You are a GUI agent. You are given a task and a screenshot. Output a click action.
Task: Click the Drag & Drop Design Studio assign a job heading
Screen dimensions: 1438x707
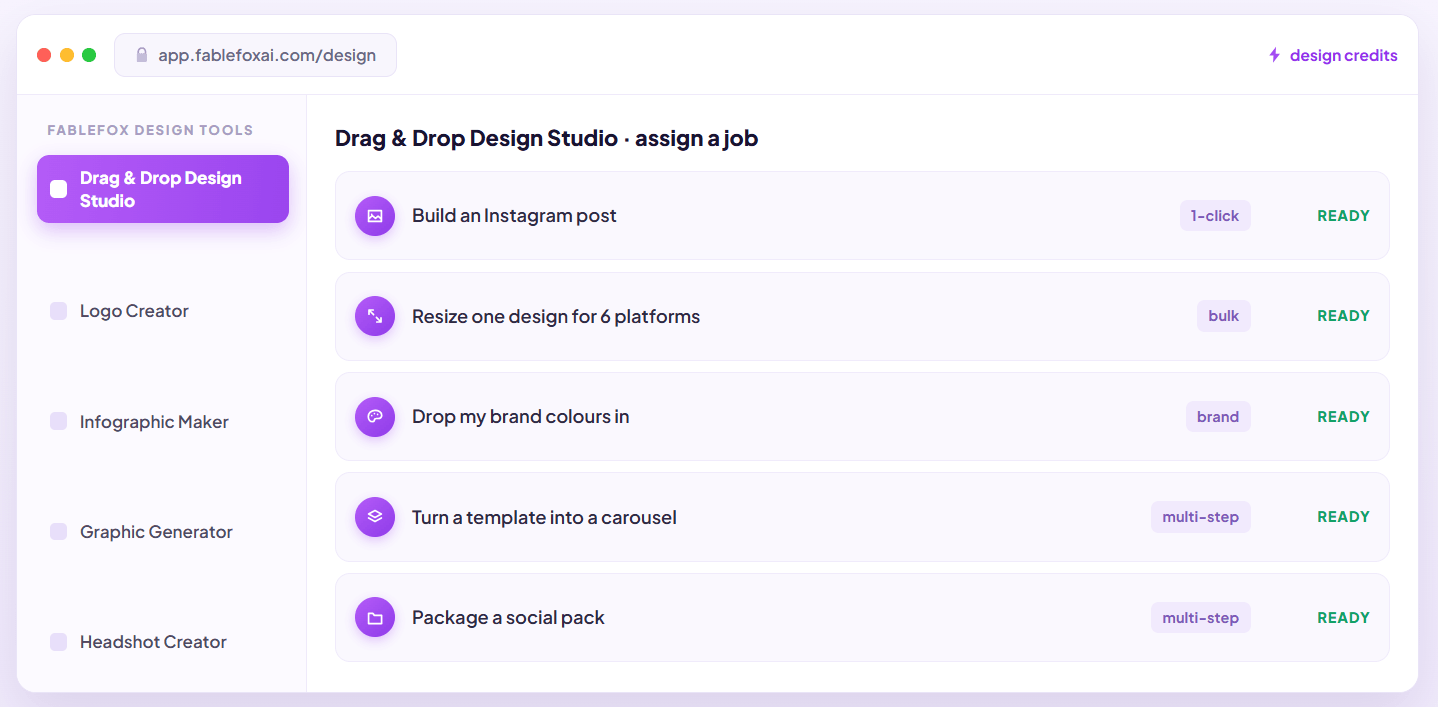[x=546, y=138]
